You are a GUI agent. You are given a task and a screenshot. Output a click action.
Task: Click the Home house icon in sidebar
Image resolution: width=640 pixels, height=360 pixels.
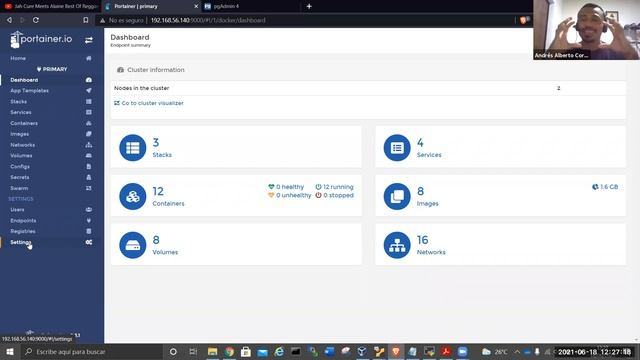point(89,58)
